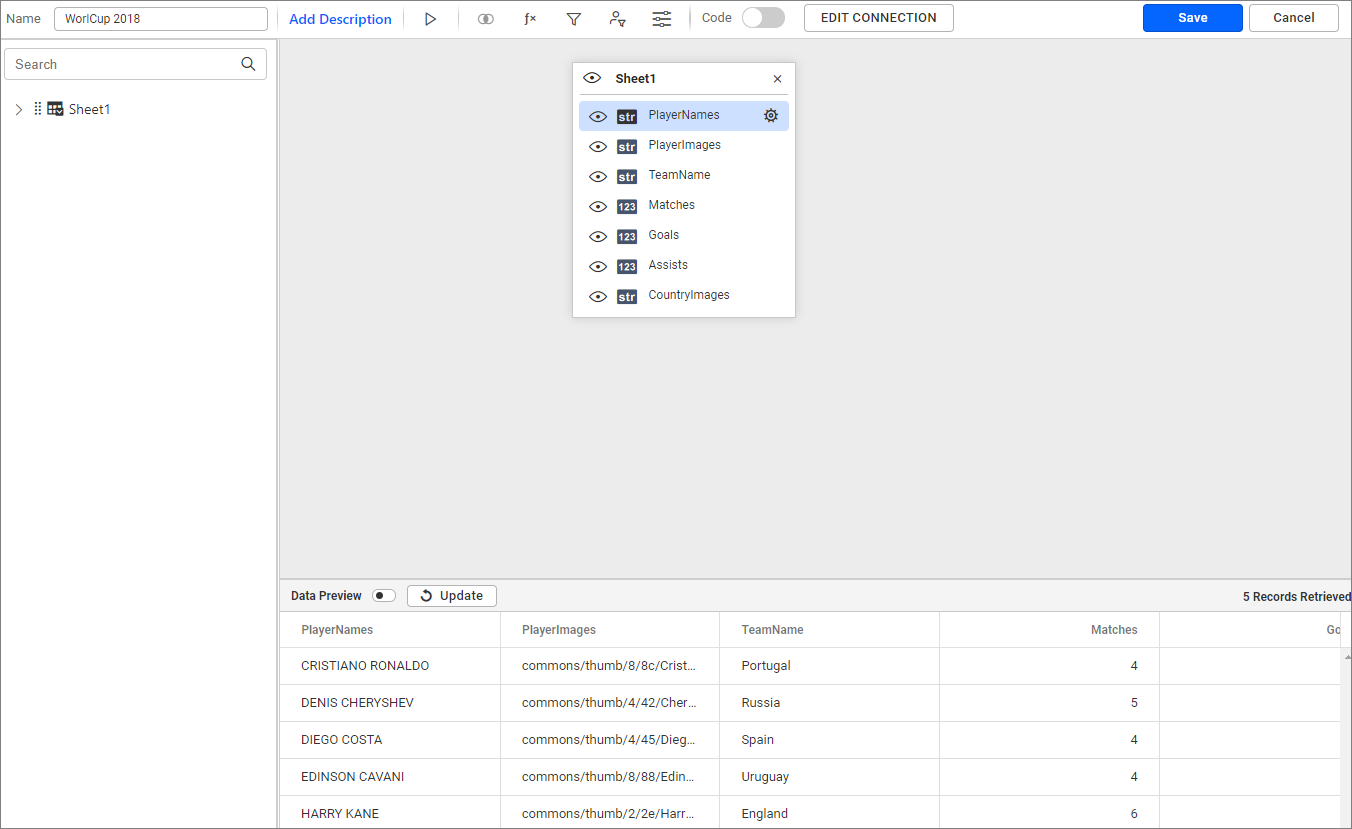Image resolution: width=1352 pixels, height=829 pixels.
Task: Toggle the Code view switch
Action: tap(763, 18)
